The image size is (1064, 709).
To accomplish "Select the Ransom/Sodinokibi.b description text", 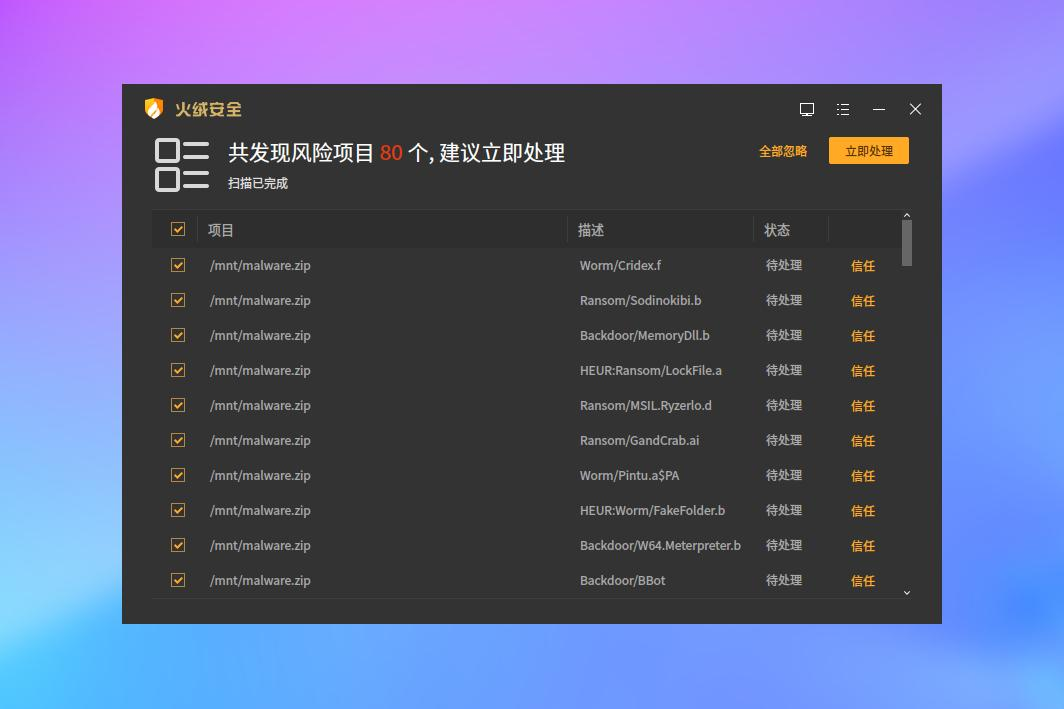I will pos(641,300).
